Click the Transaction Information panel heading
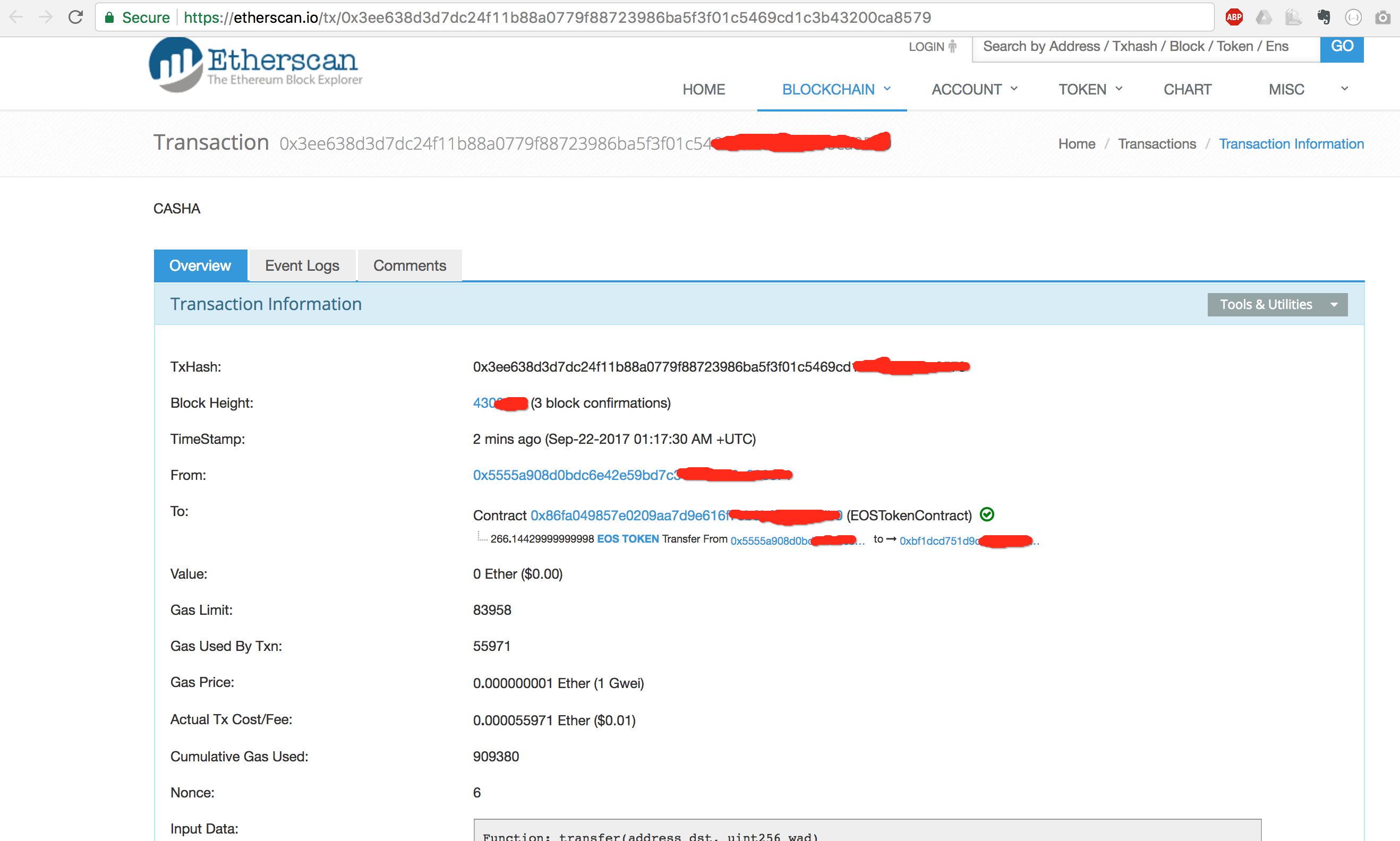1400x841 pixels. tap(266, 304)
